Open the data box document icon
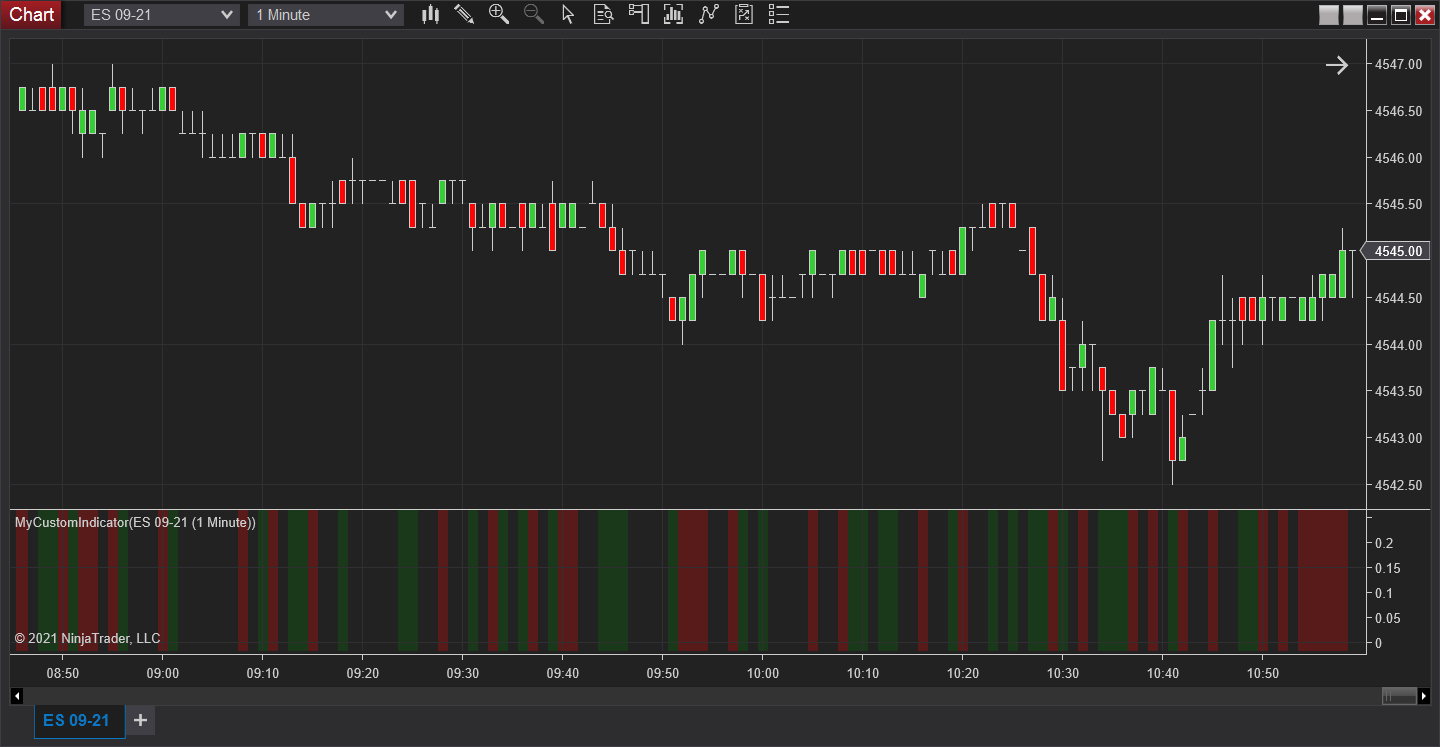The image size is (1440, 747). coord(603,14)
